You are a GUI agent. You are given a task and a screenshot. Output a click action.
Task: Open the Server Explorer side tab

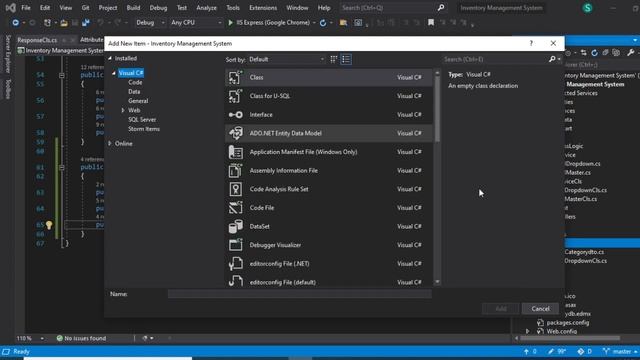8,54
